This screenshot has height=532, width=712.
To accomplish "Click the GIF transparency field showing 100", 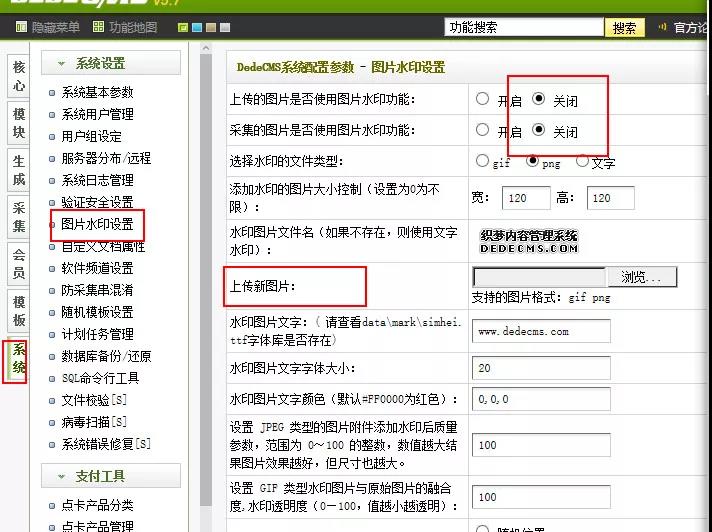I will tap(541, 497).
